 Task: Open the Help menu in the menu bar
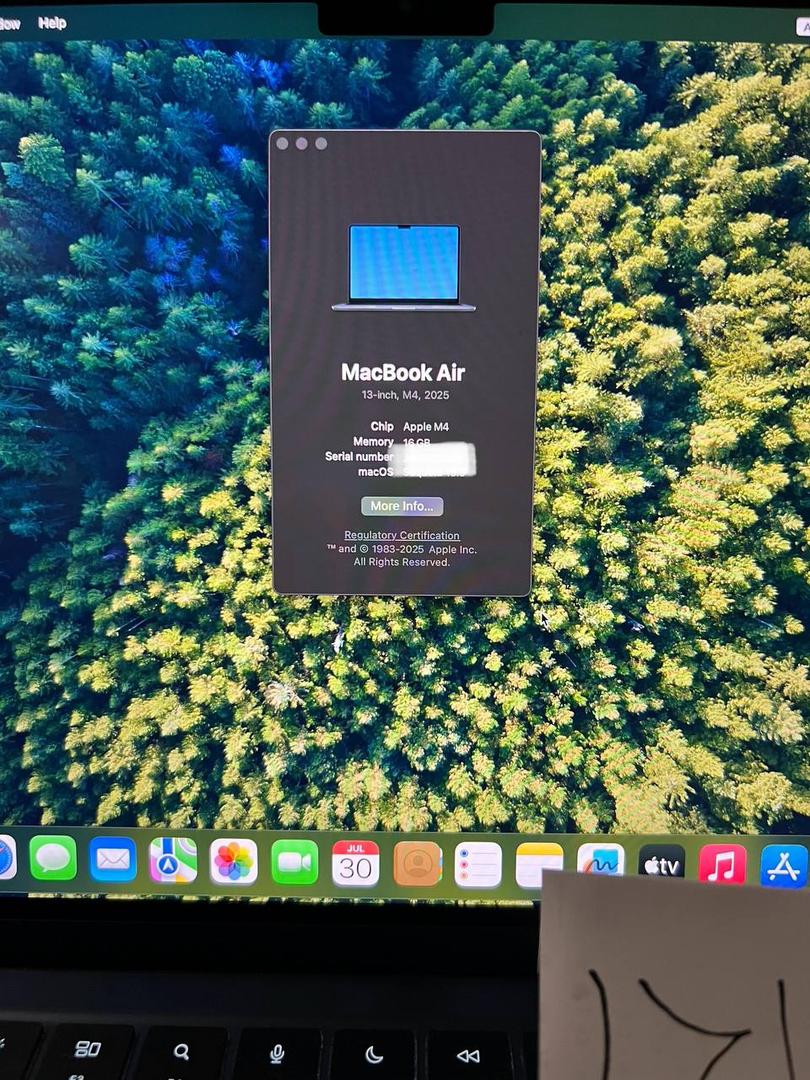coord(52,23)
